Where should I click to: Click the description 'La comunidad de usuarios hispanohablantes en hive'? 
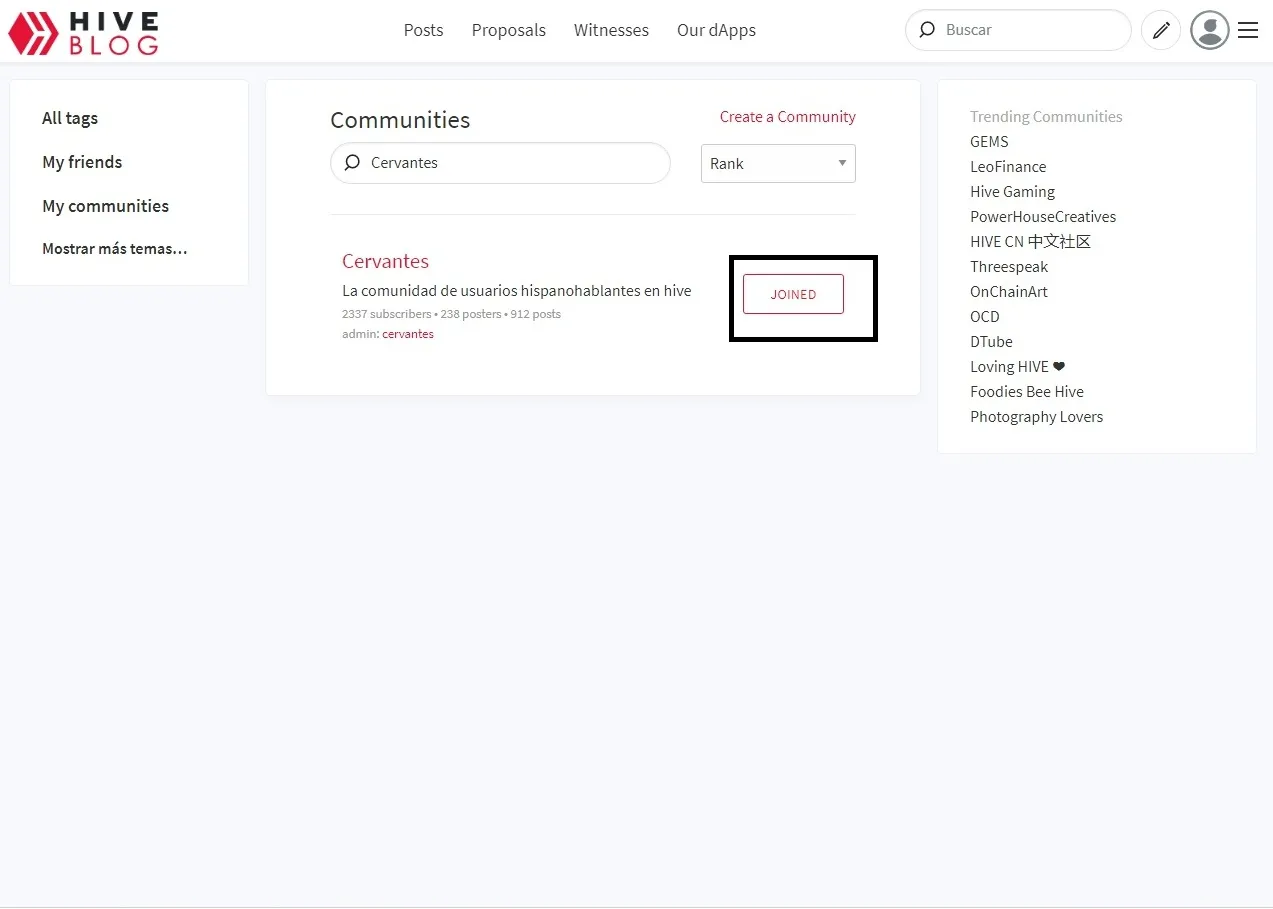(x=517, y=291)
